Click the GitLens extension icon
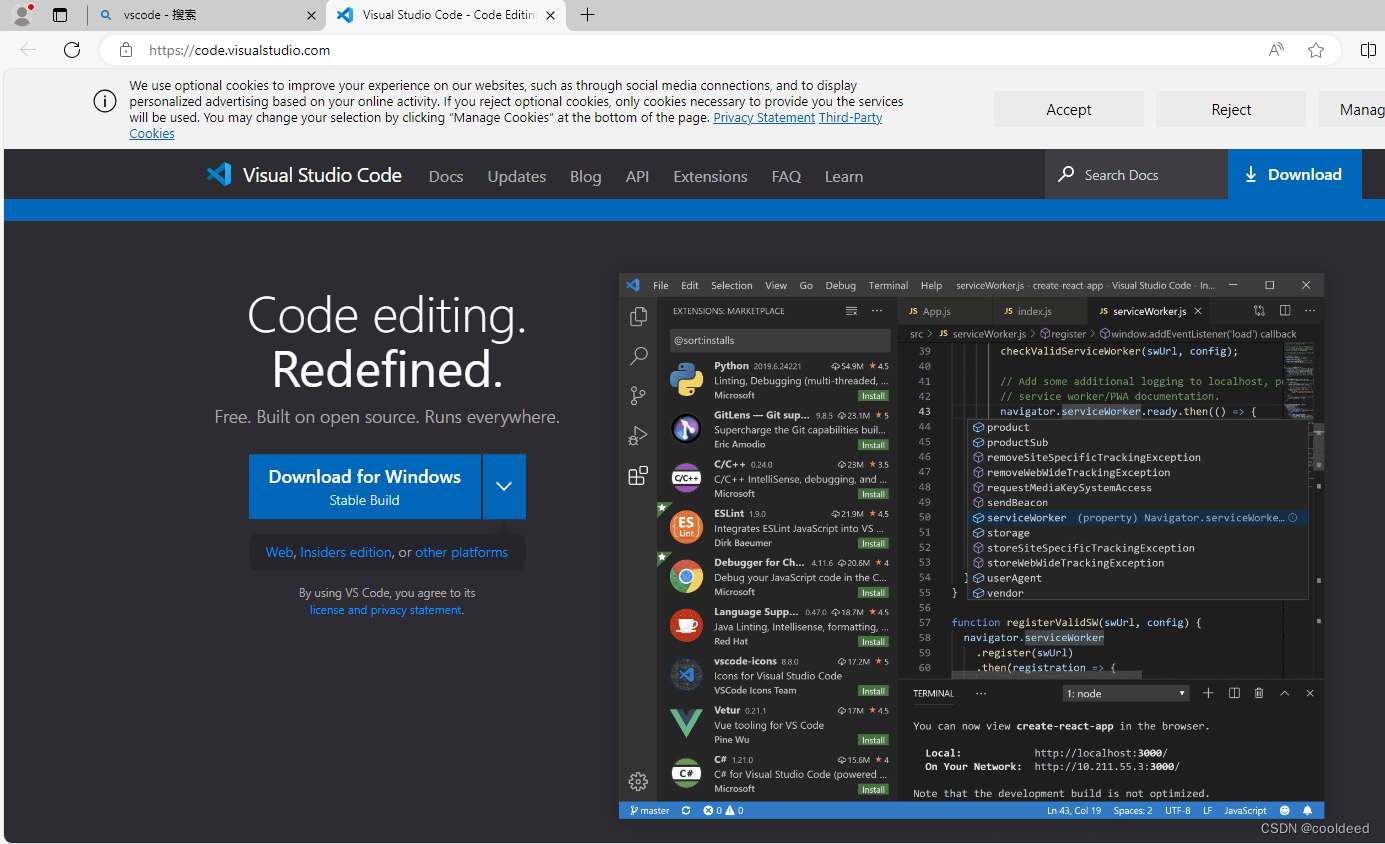Screen dimensions: 1385x844 [x=686, y=429]
